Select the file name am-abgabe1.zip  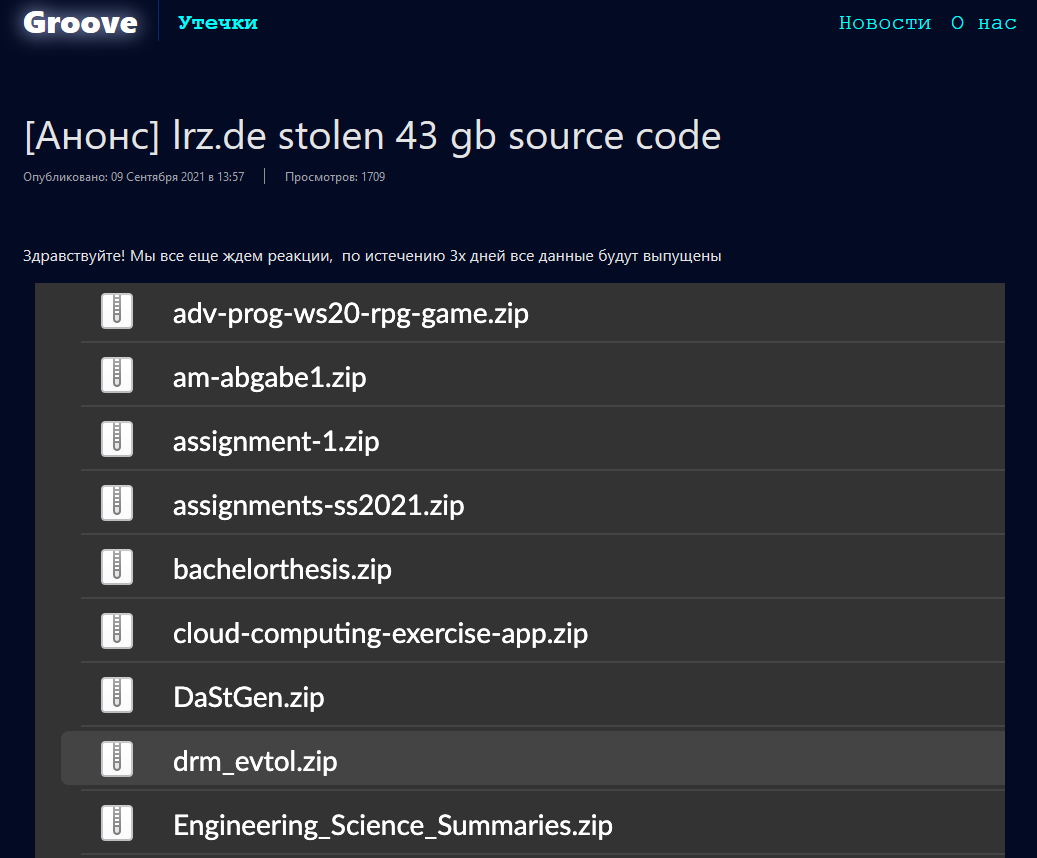(x=269, y=378)
